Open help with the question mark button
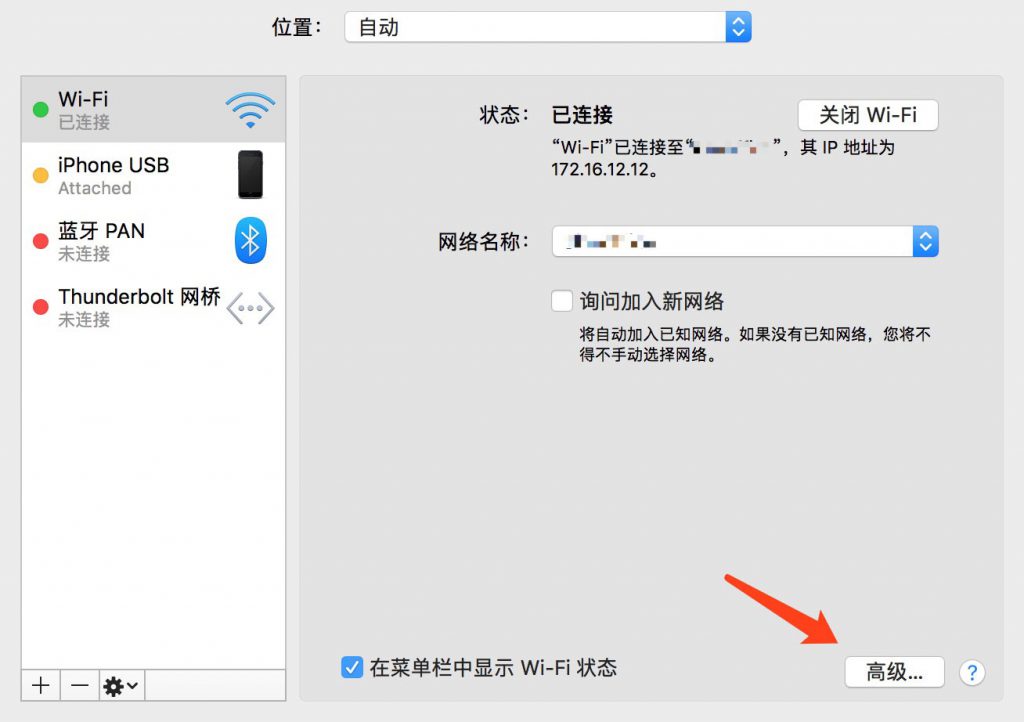Image resolution: width=1024 pixels, height=722 pixels. pyautogui.click(x=971, y=672)
